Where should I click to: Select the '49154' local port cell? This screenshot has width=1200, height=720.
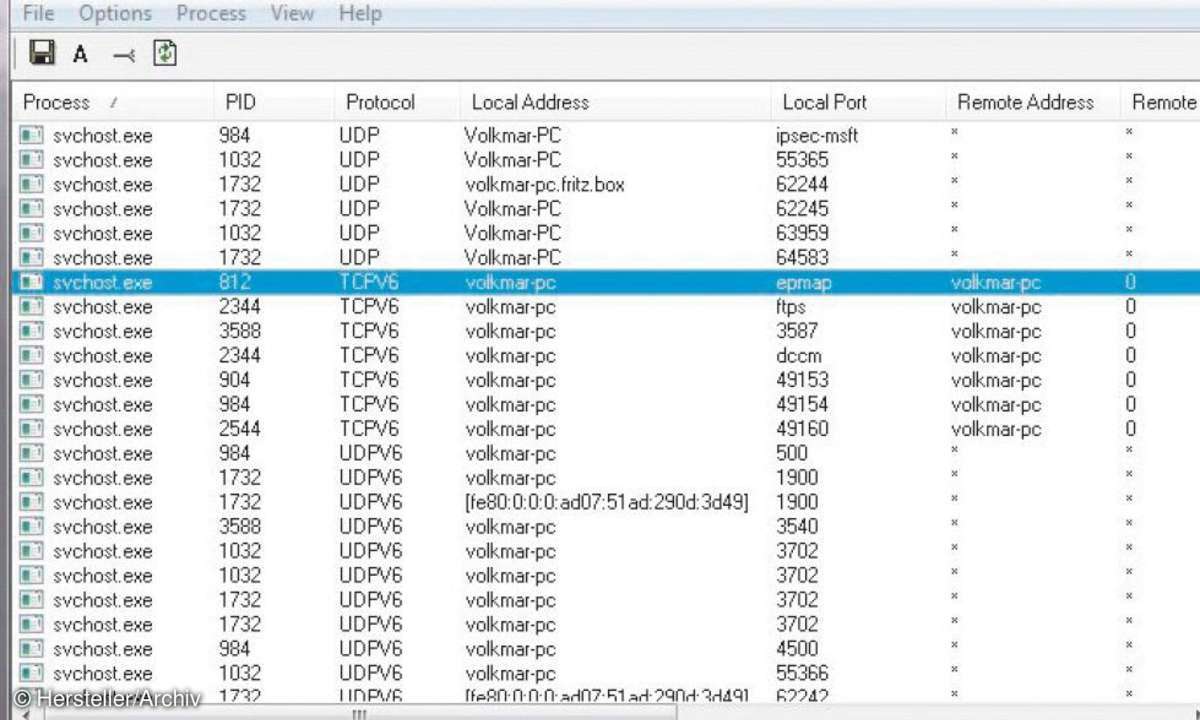[x=802, y=404]
